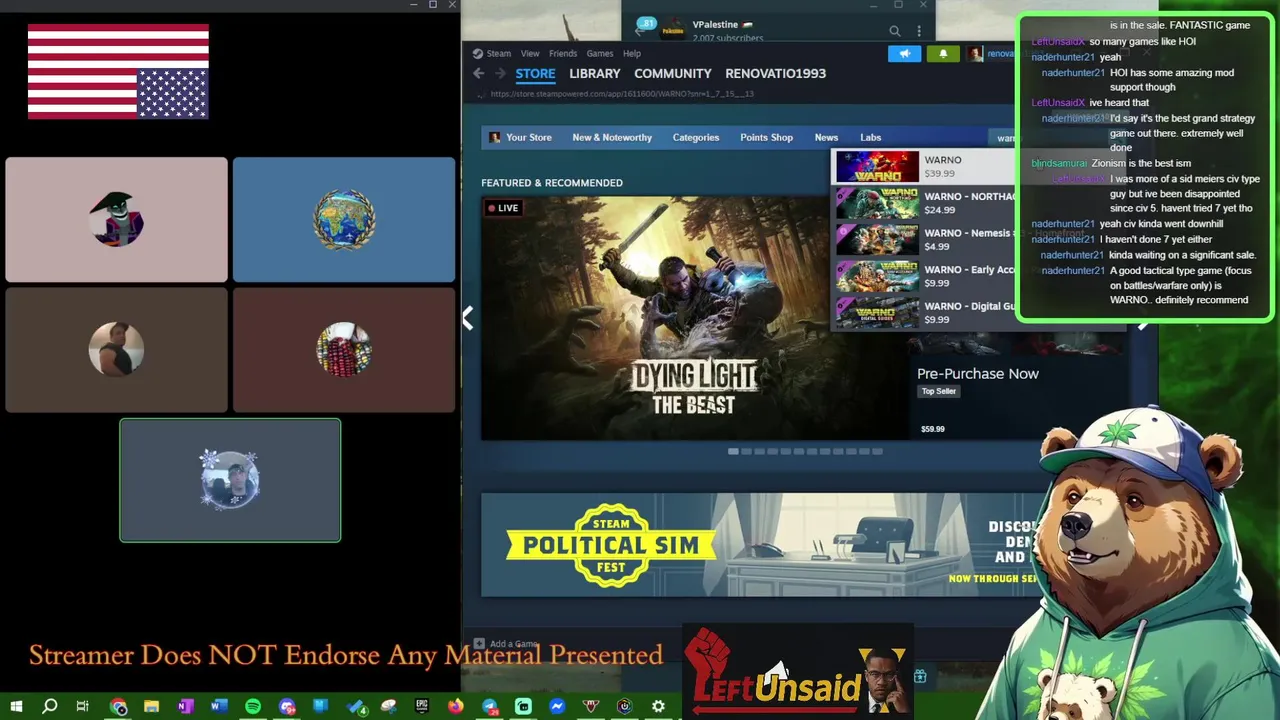The width and height of the screenshot is (1280, 720).
Task: Select the earth globe participant tile
Action: pos(344,220)
